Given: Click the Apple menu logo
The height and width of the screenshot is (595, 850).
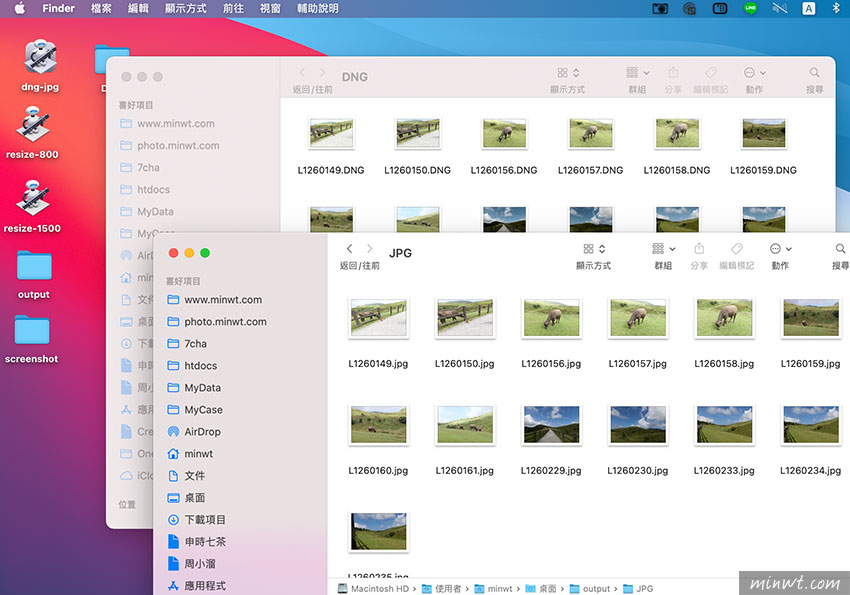Looking at the screenshot, I should point(20,8).
